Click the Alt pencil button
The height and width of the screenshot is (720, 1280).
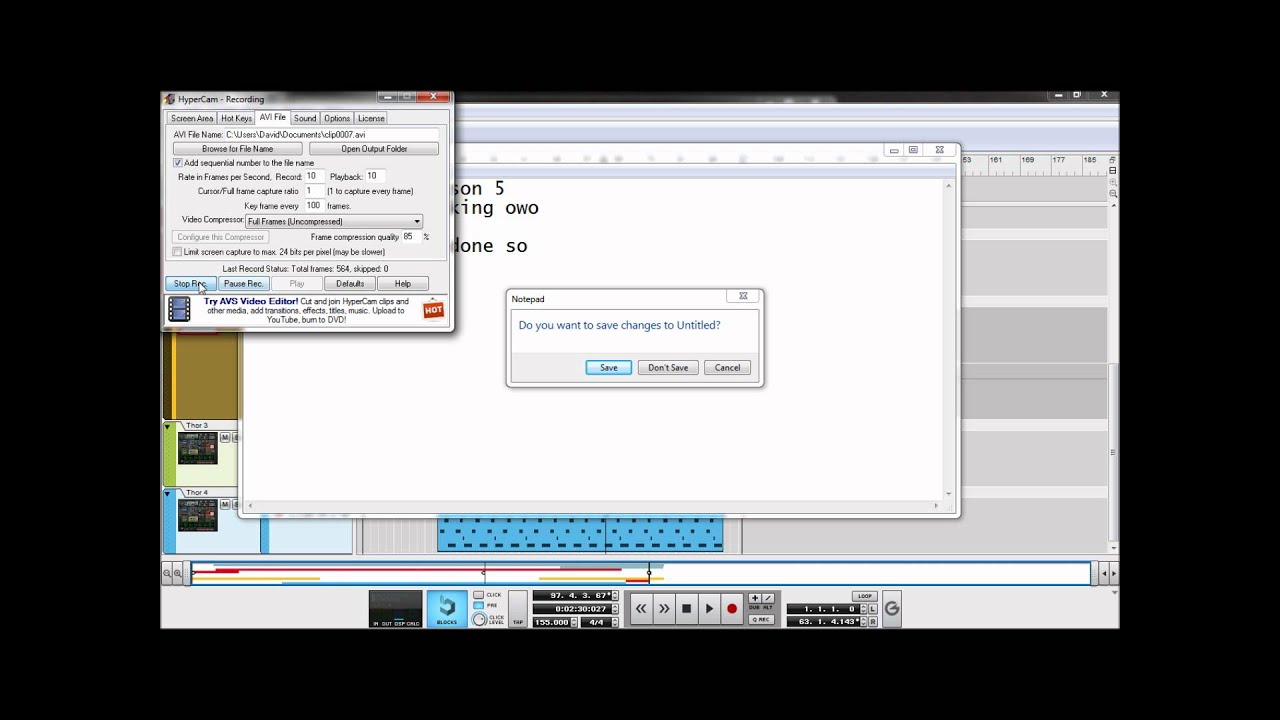coord(768,598)
